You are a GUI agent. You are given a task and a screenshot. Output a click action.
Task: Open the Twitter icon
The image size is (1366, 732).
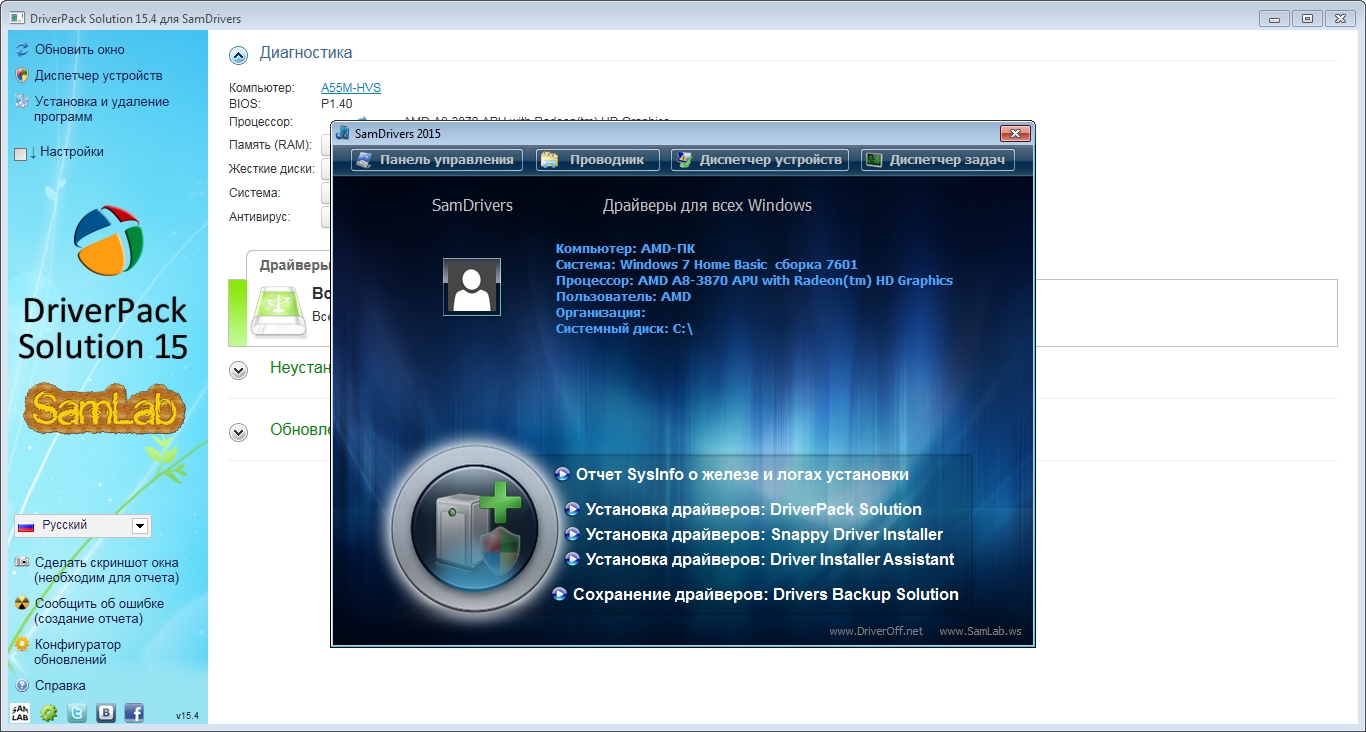77,713
